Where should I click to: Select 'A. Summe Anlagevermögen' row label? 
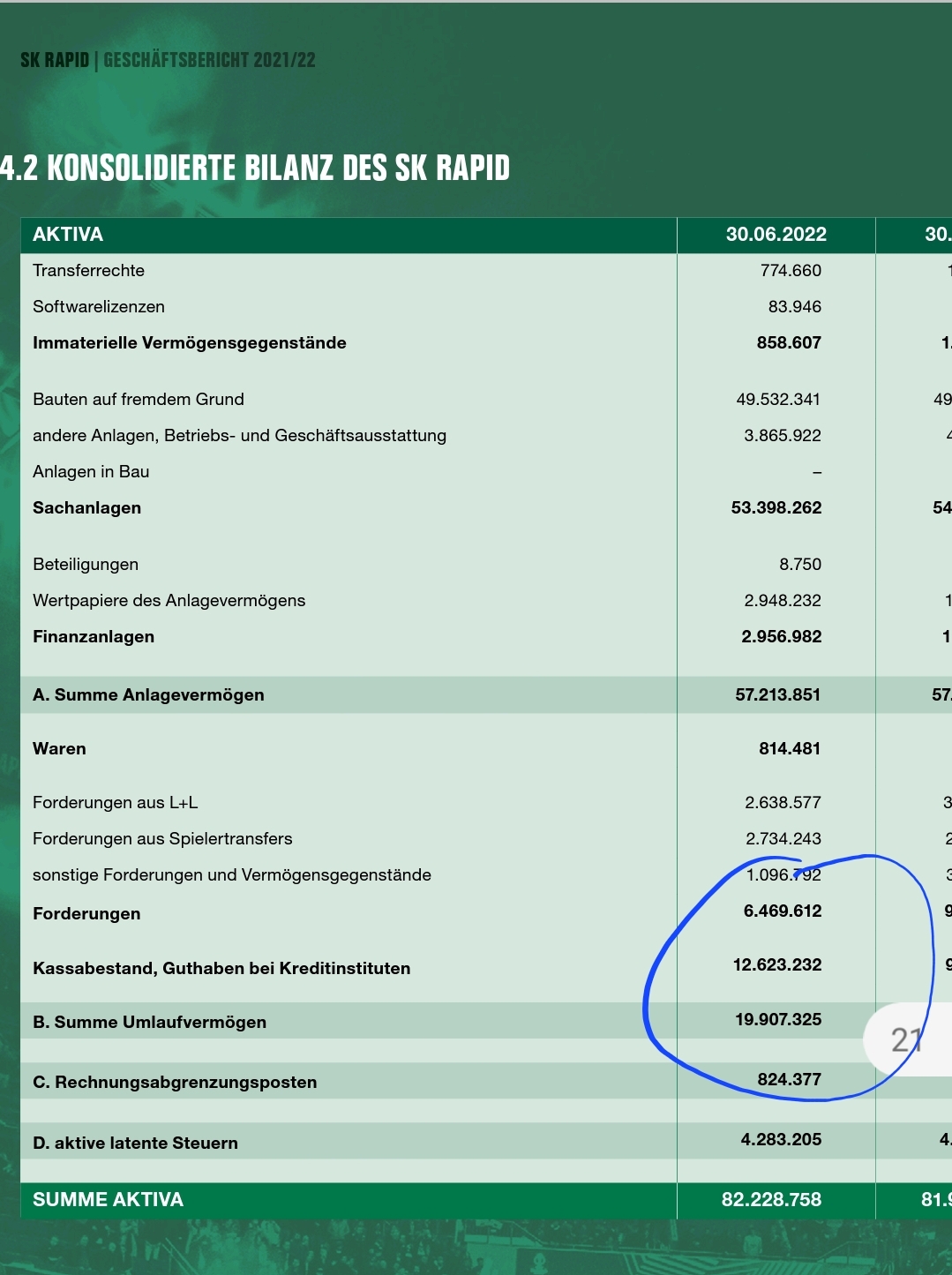[148, 695]
